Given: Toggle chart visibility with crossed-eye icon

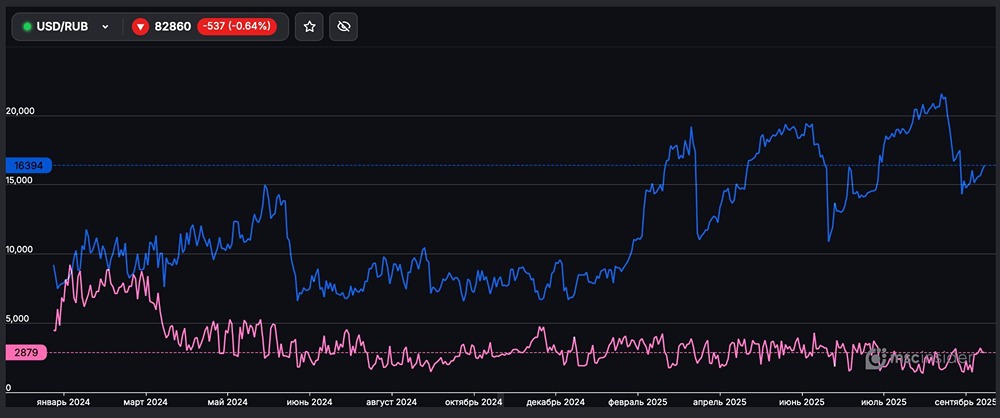Looking at the screenshot, I should point(343,27).
